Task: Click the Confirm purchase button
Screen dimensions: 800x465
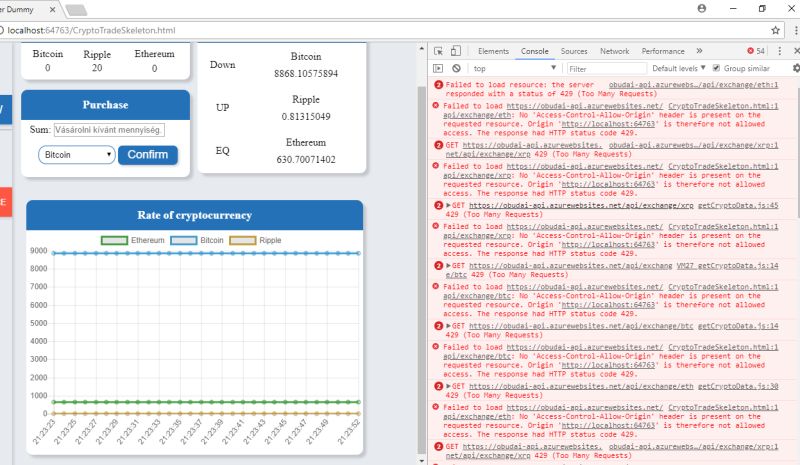Action: click(x=148, y=155)
